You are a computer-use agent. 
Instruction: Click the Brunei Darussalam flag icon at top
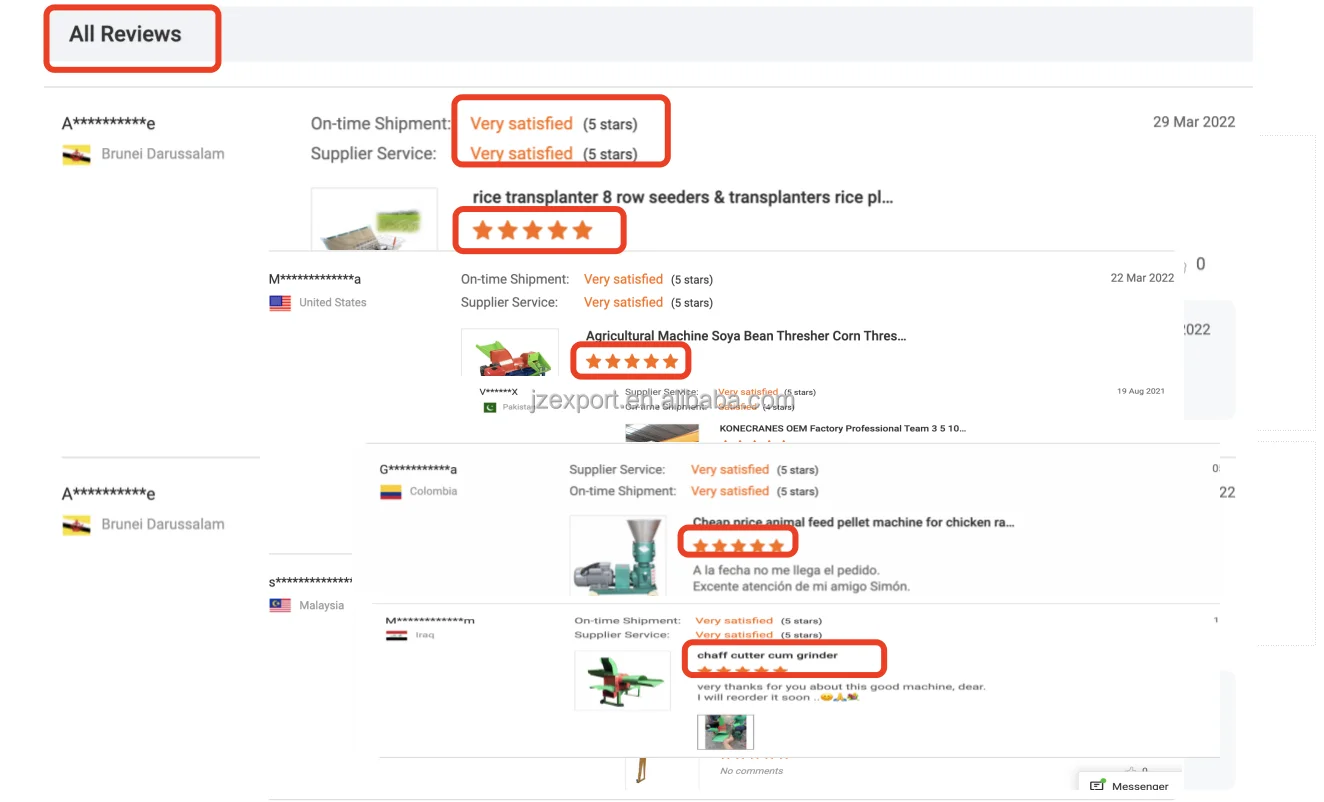point(77,154)
